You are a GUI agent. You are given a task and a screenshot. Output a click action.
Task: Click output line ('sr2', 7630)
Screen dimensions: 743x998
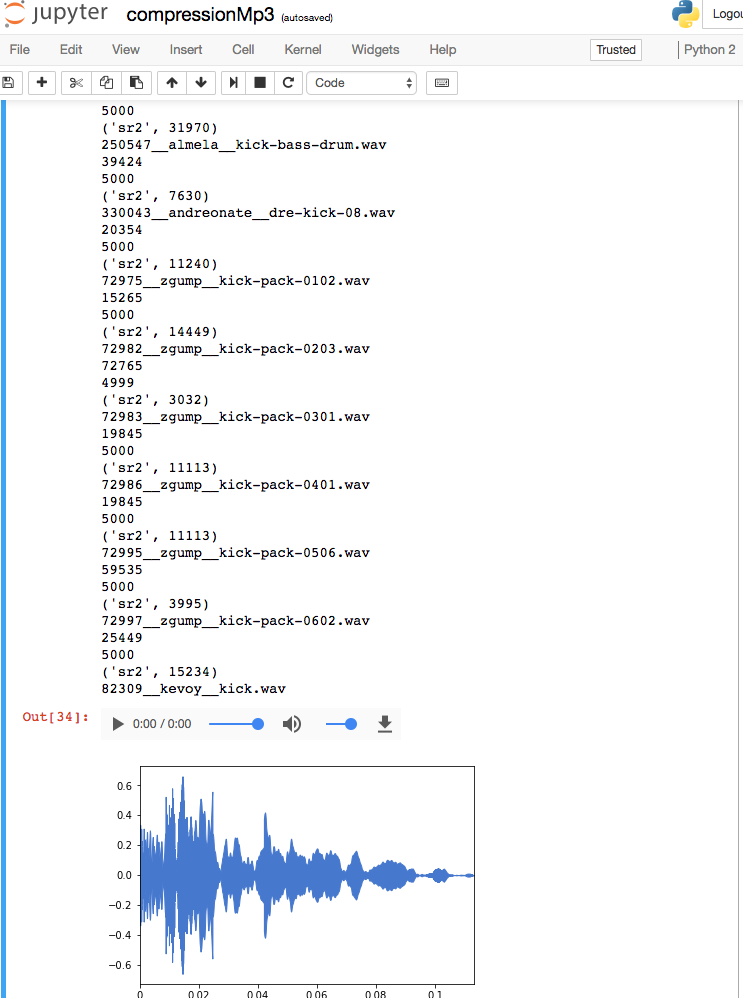pyautogui.click(x=155, y=196)
